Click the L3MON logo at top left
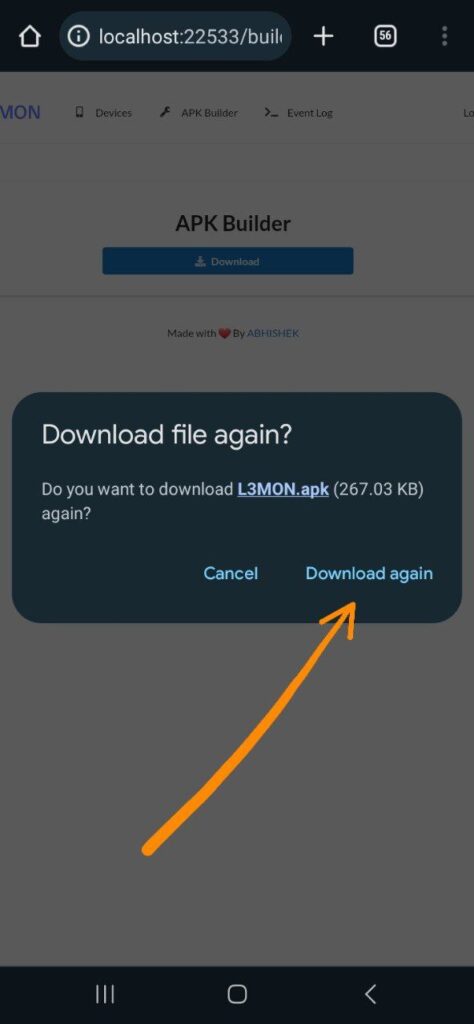 pyautogui.click(x=20, y=112)
